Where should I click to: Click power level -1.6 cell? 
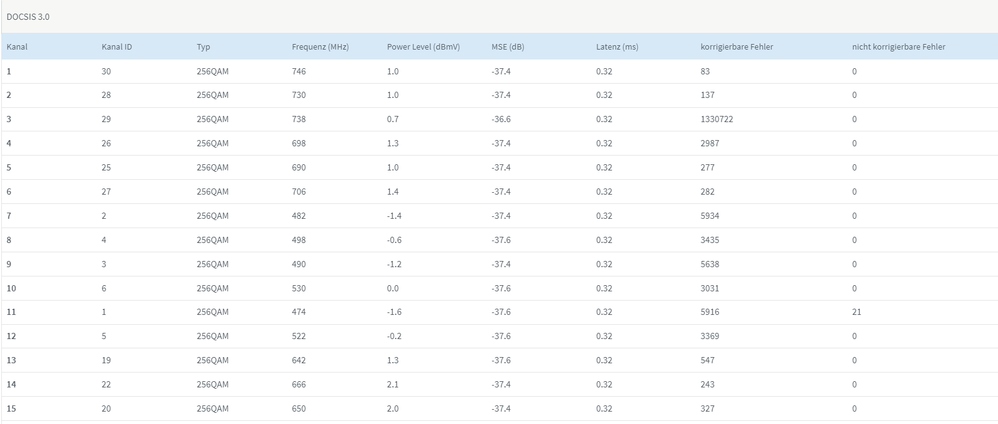(x=395, y=312)
